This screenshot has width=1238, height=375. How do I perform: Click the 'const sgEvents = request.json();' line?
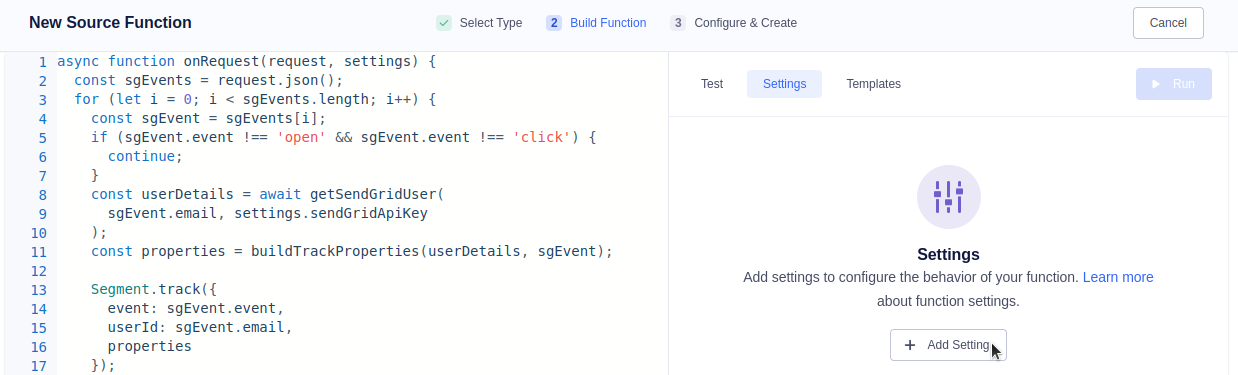click(x=209, y=80)
